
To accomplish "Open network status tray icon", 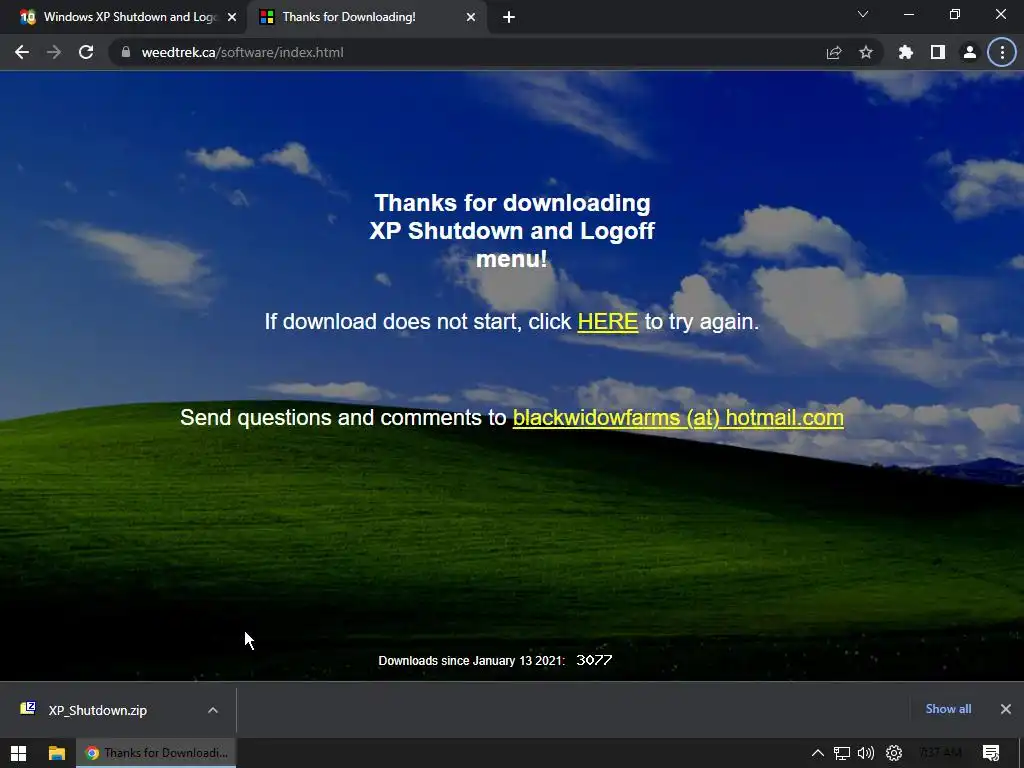I will tap(842, 753).
